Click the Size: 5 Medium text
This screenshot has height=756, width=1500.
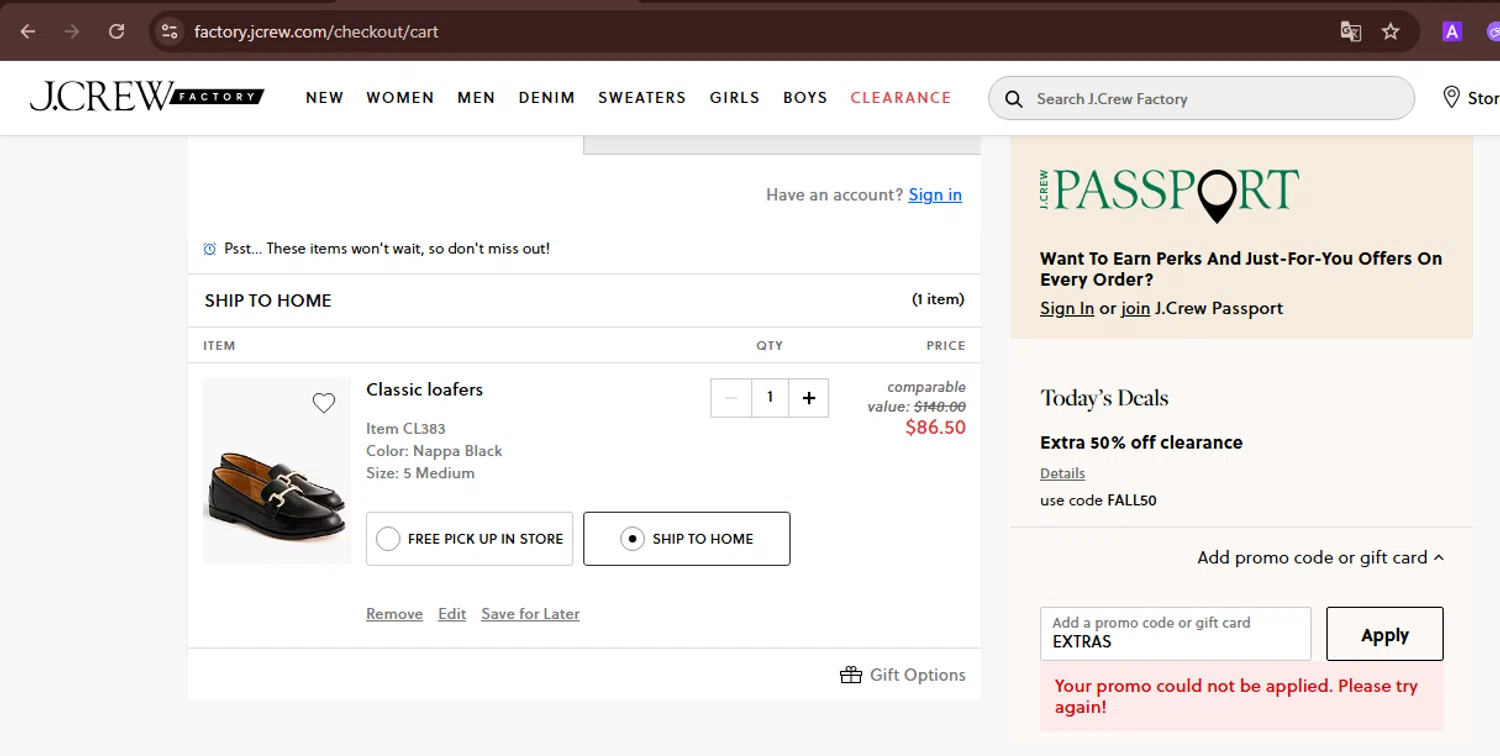tap(420, 473)
